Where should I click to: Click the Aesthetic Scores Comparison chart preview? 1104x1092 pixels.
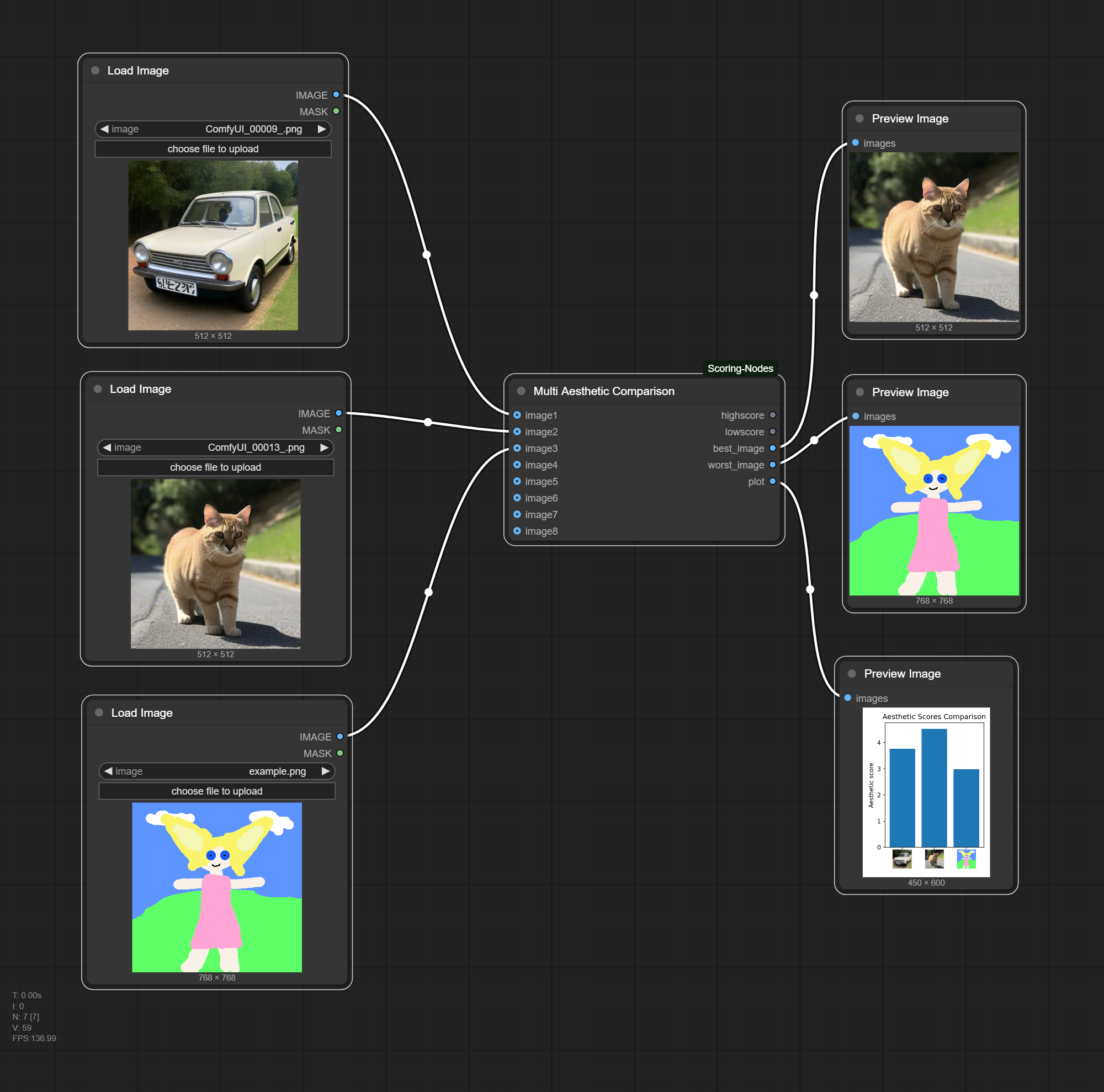click(926, 792)
